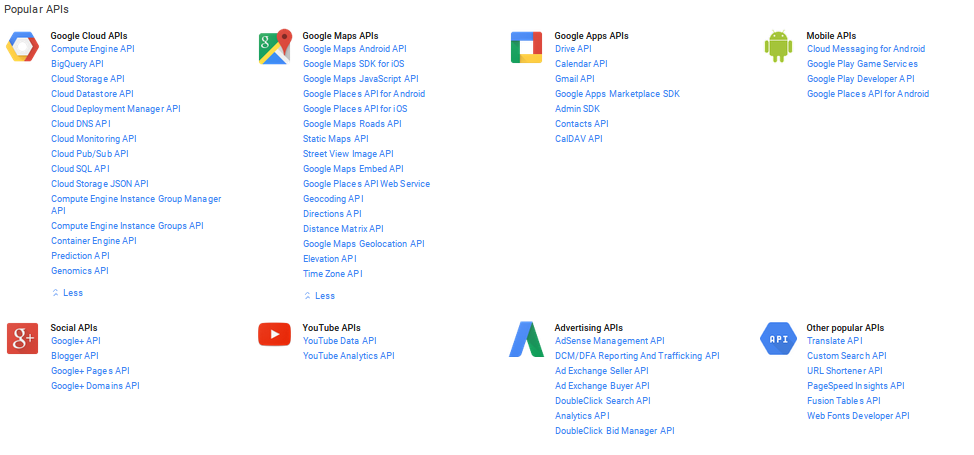Open the Directions API link
The image size is (974, 455).
(x=332, y=214)
